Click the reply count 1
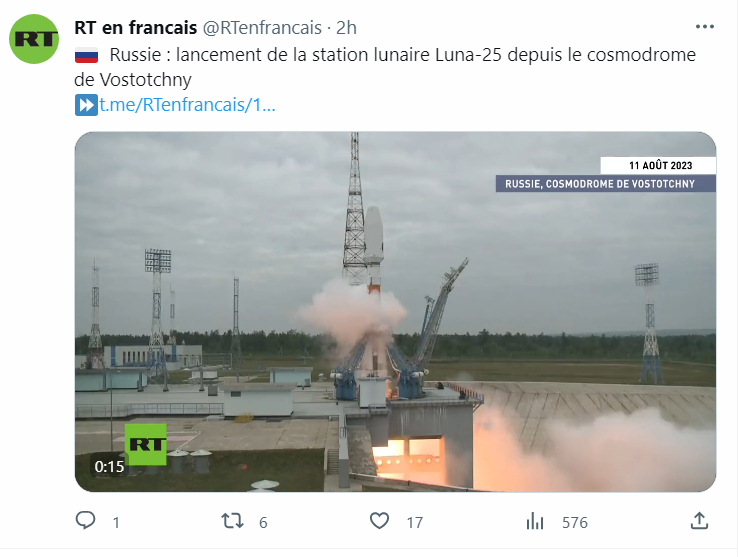Viewport: 738px width, 557px height. (x=116, y=523)
